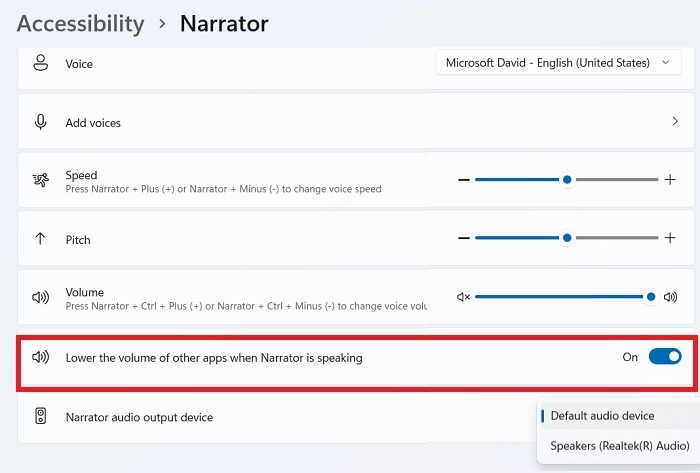Click the Narrator audio output device speaker icon
Screen dimensions: 700x473
(x=41, y=416)
